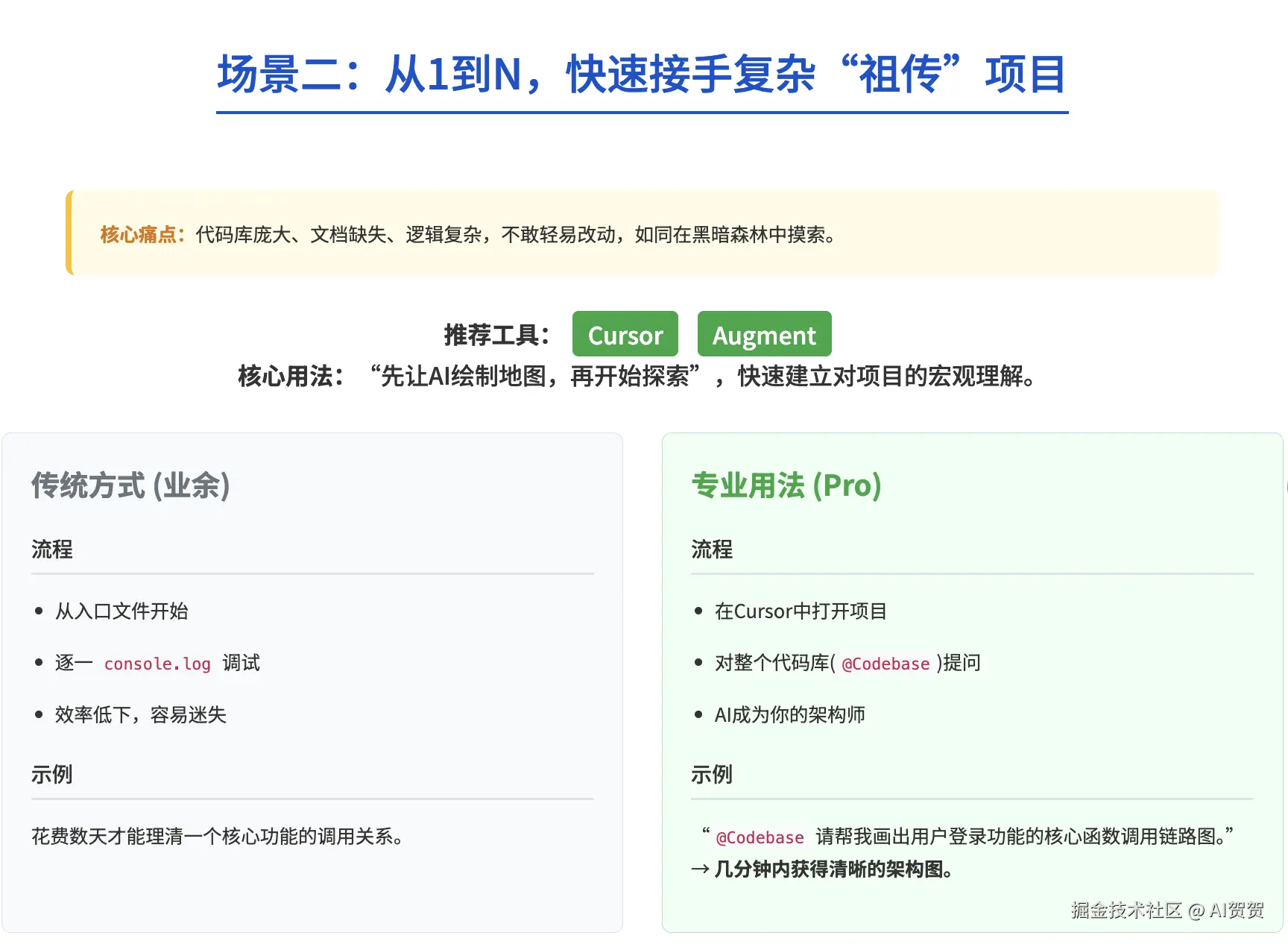Click the "传统方式 (业余)" card heading
The height and width of the screenshot is (944, 1288).
(x=130, y=485)
